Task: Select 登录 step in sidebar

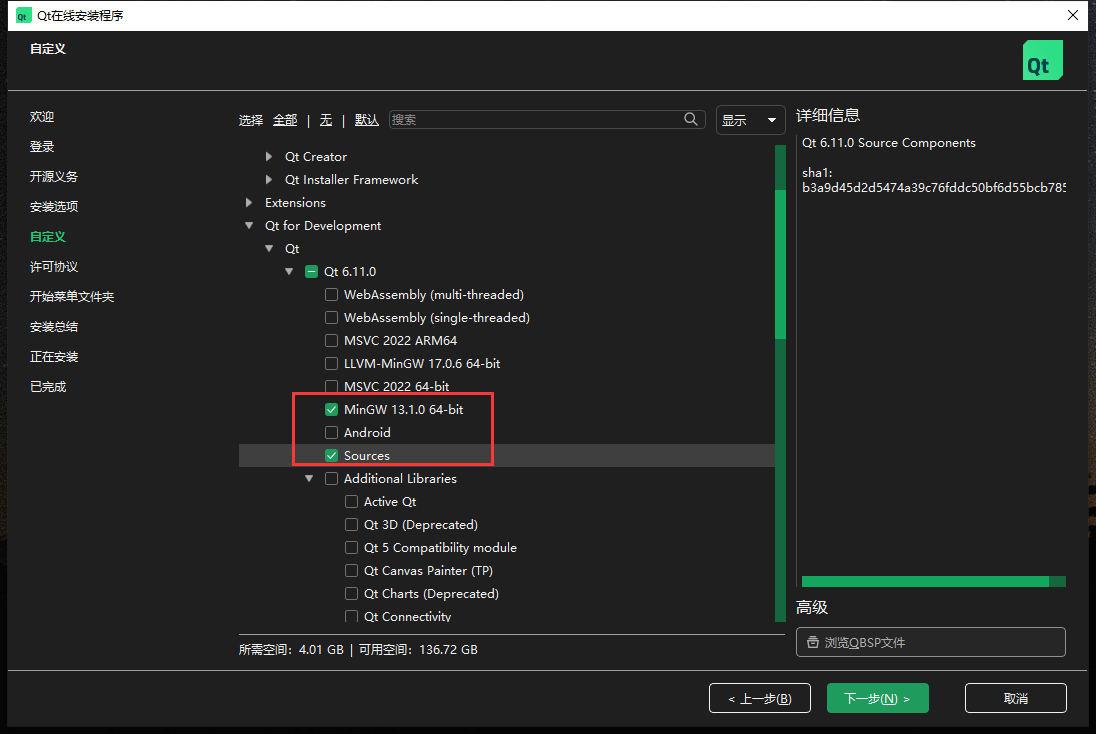Action: pos(42,147)
